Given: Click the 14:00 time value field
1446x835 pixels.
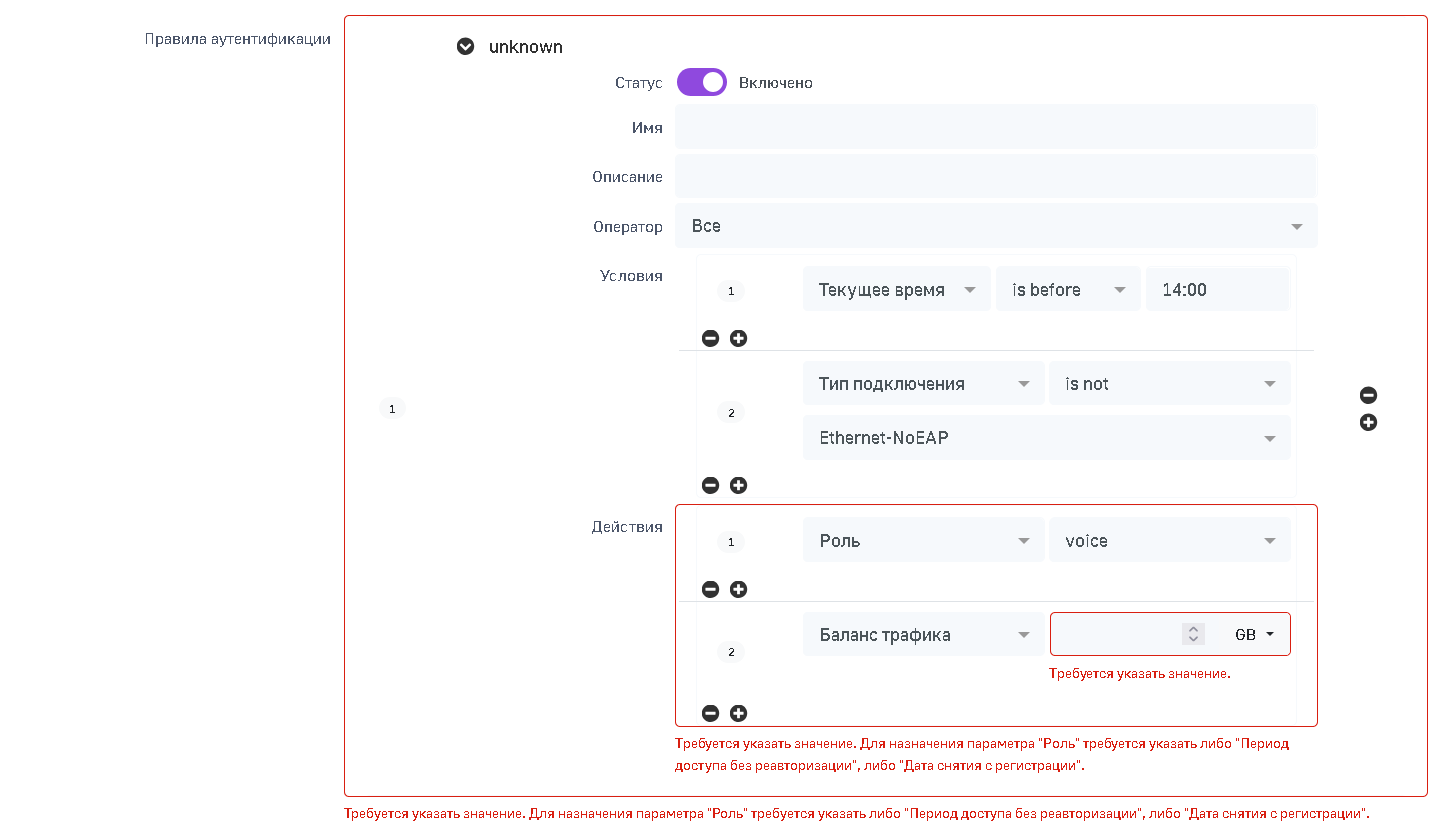Looking at the screenshot, I should pos(1216,290).
